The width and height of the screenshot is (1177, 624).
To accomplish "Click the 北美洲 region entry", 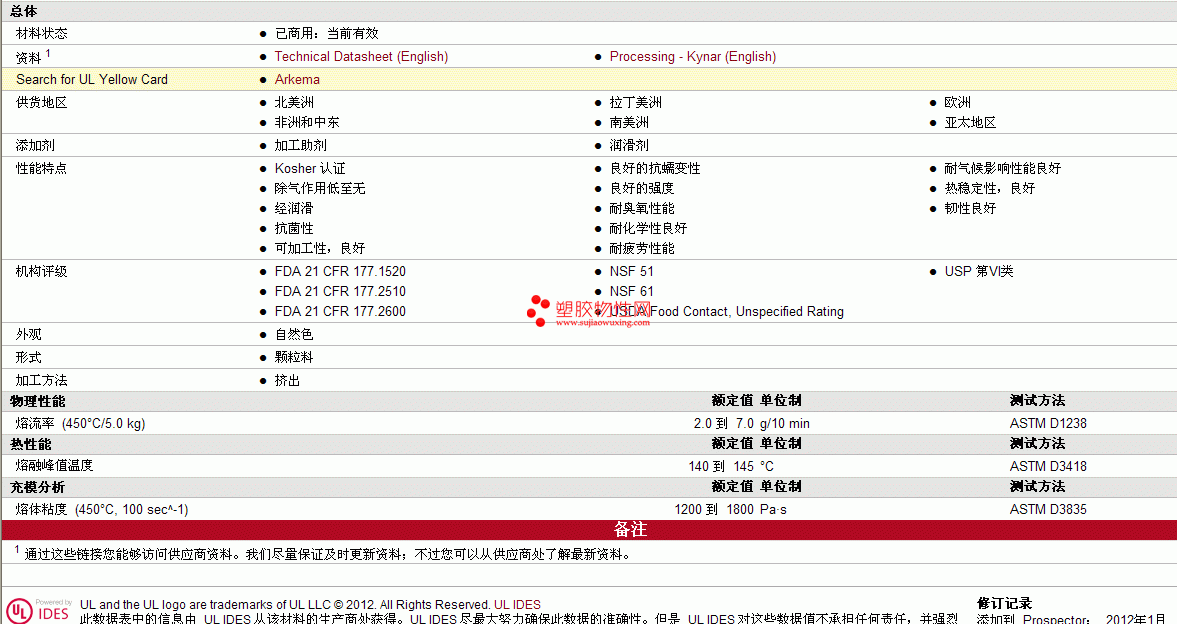I will (294, 102).
